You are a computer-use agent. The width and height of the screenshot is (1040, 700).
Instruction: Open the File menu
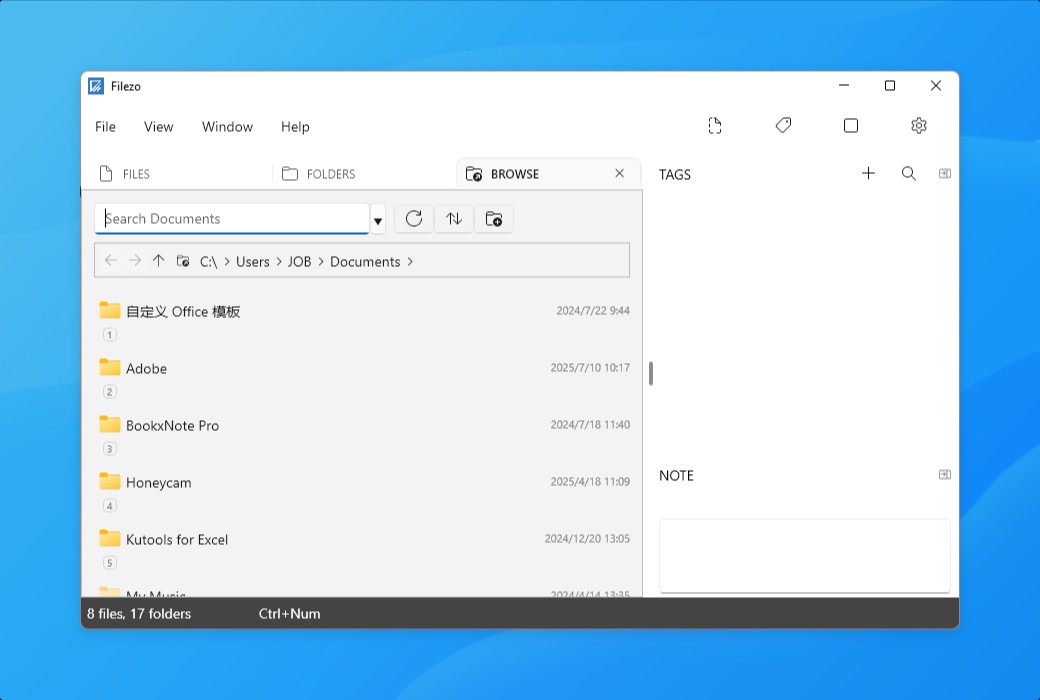point(105,127)
